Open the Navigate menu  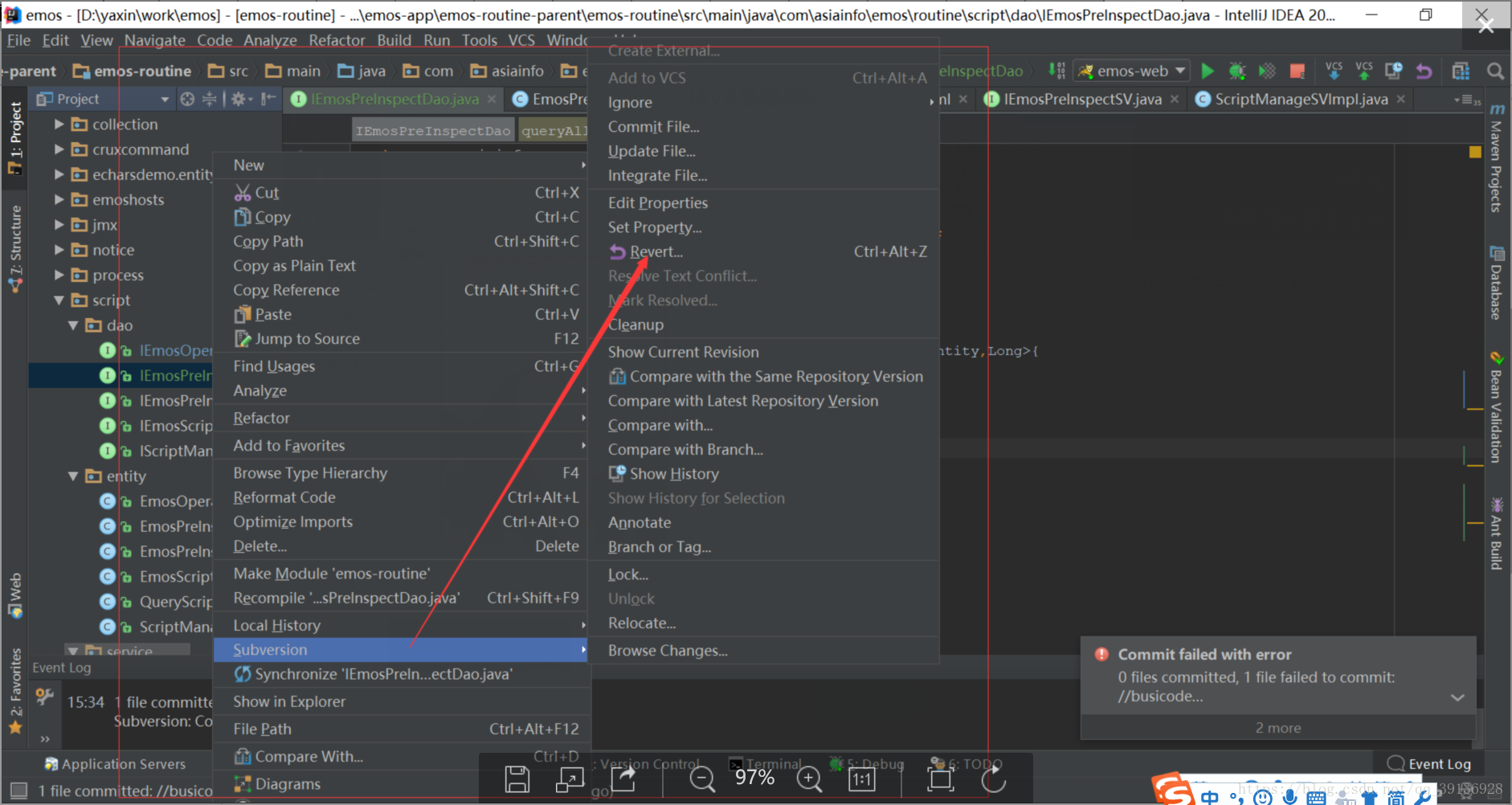pyautogui.click(x=154, y=40)
